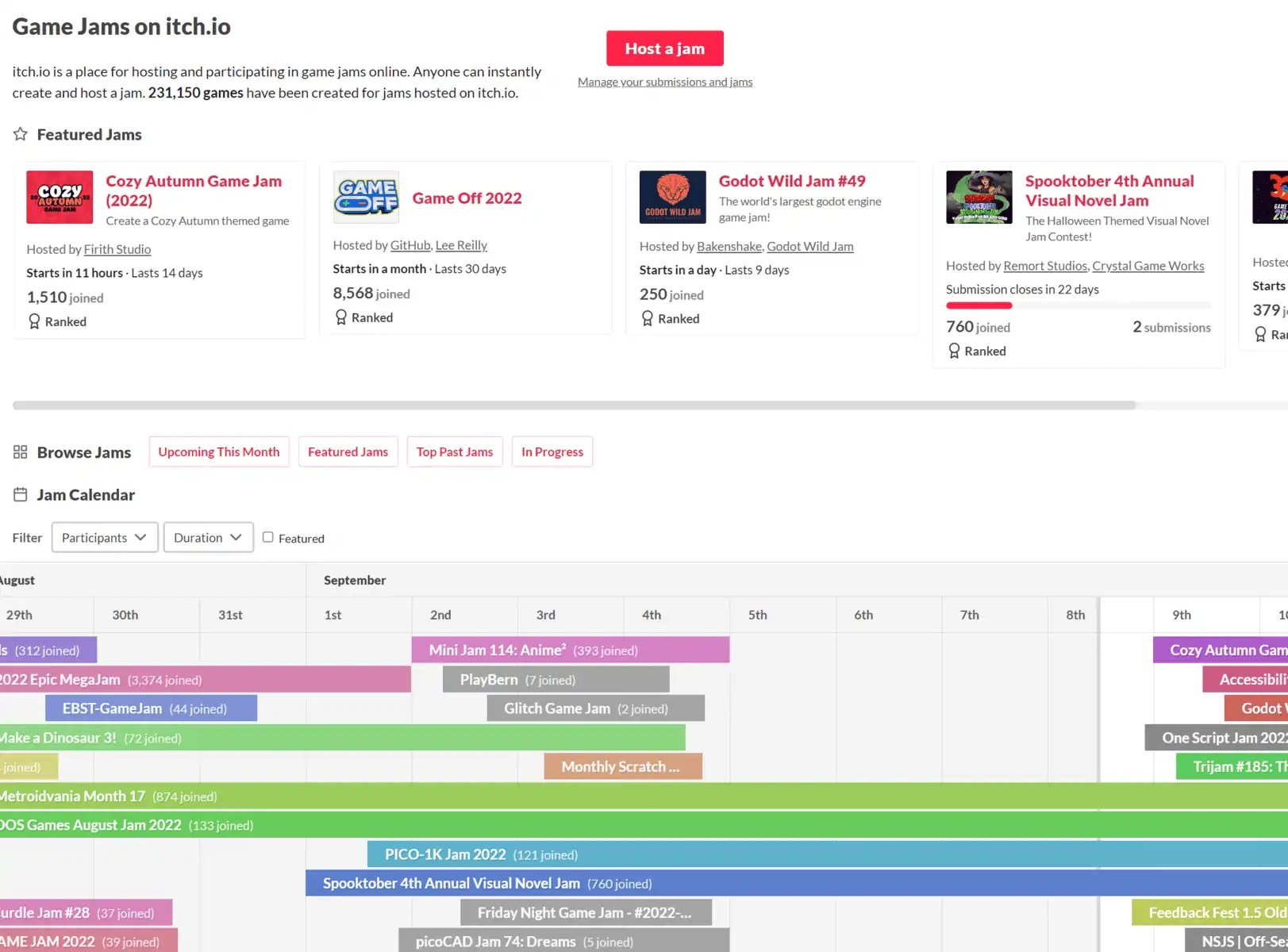The width and height of the screenshot is (1288, 952).
Task: Click the Host a jam button
Action: tap(665, 48)
